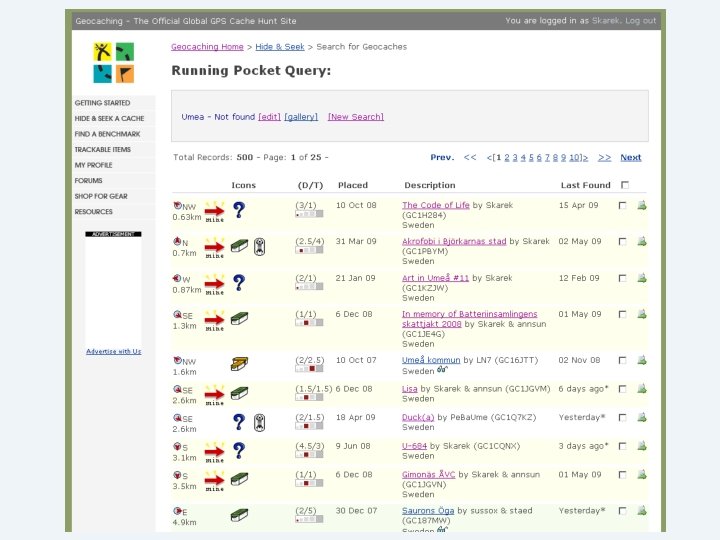720x540 pixels.
Task: Click the Log out link
Action: click(641, 21)
